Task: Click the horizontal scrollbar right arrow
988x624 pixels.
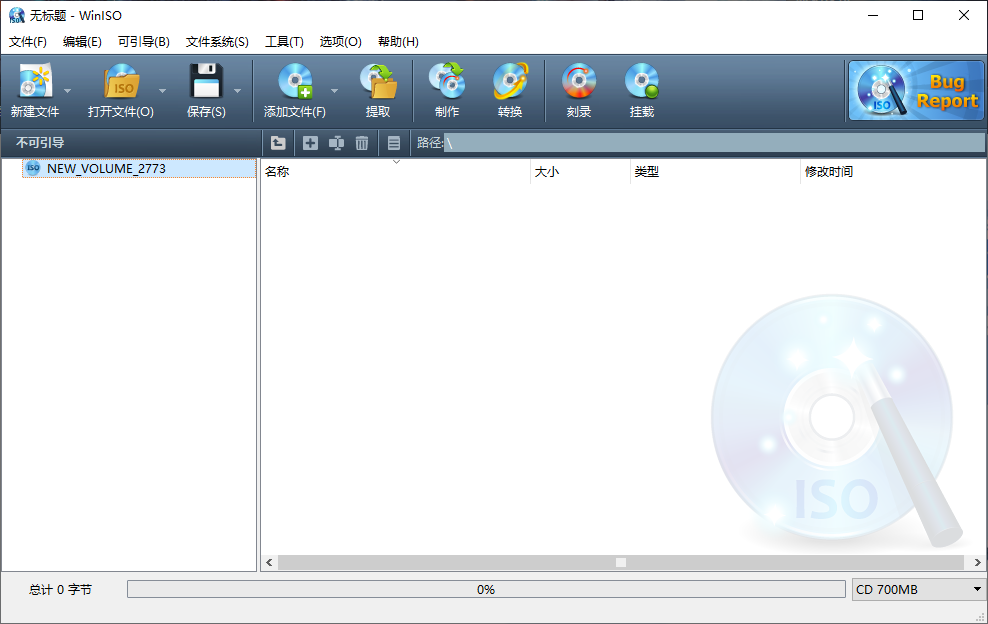Action: pyautogui.click(x=977, y=562)
